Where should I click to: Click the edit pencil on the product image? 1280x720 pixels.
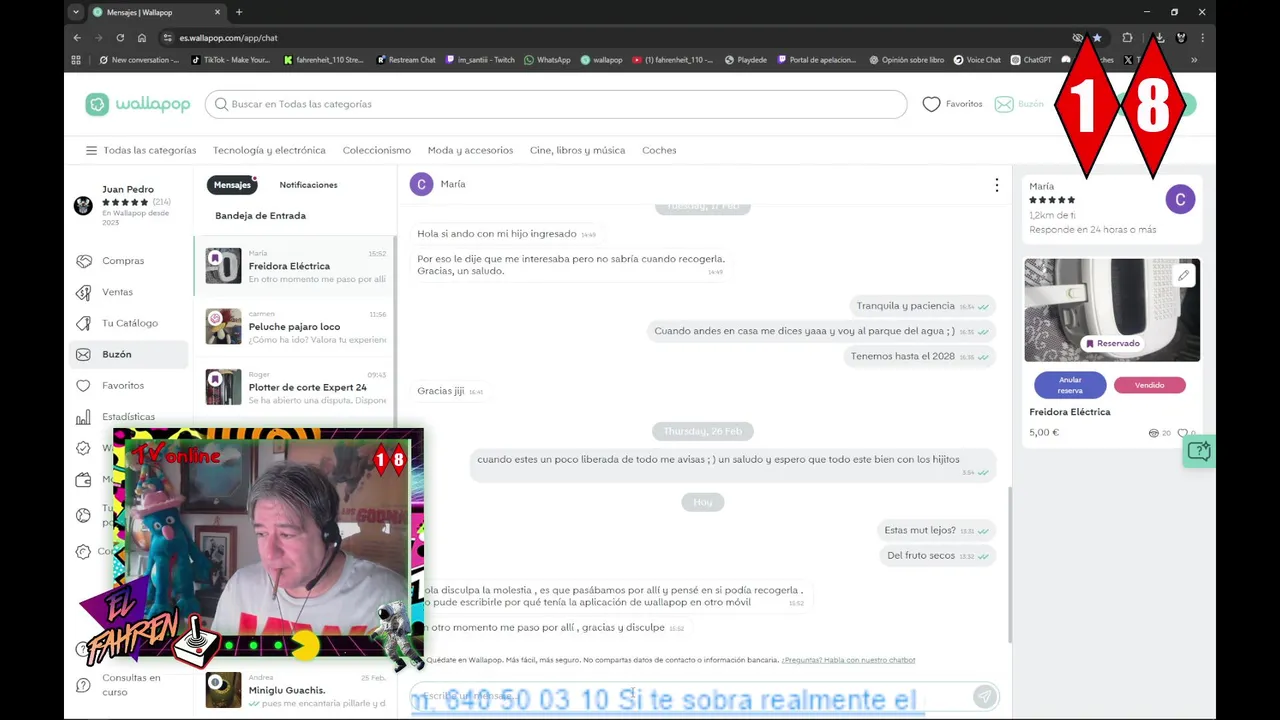1183,275
